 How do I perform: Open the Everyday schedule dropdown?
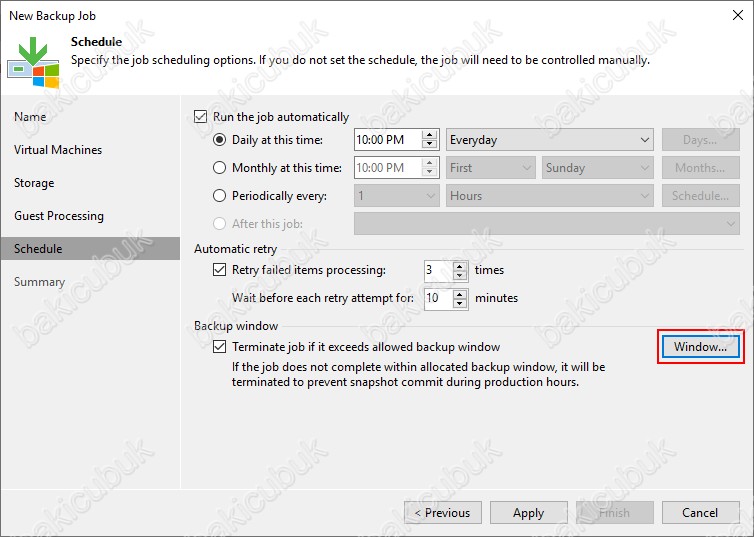550,140
